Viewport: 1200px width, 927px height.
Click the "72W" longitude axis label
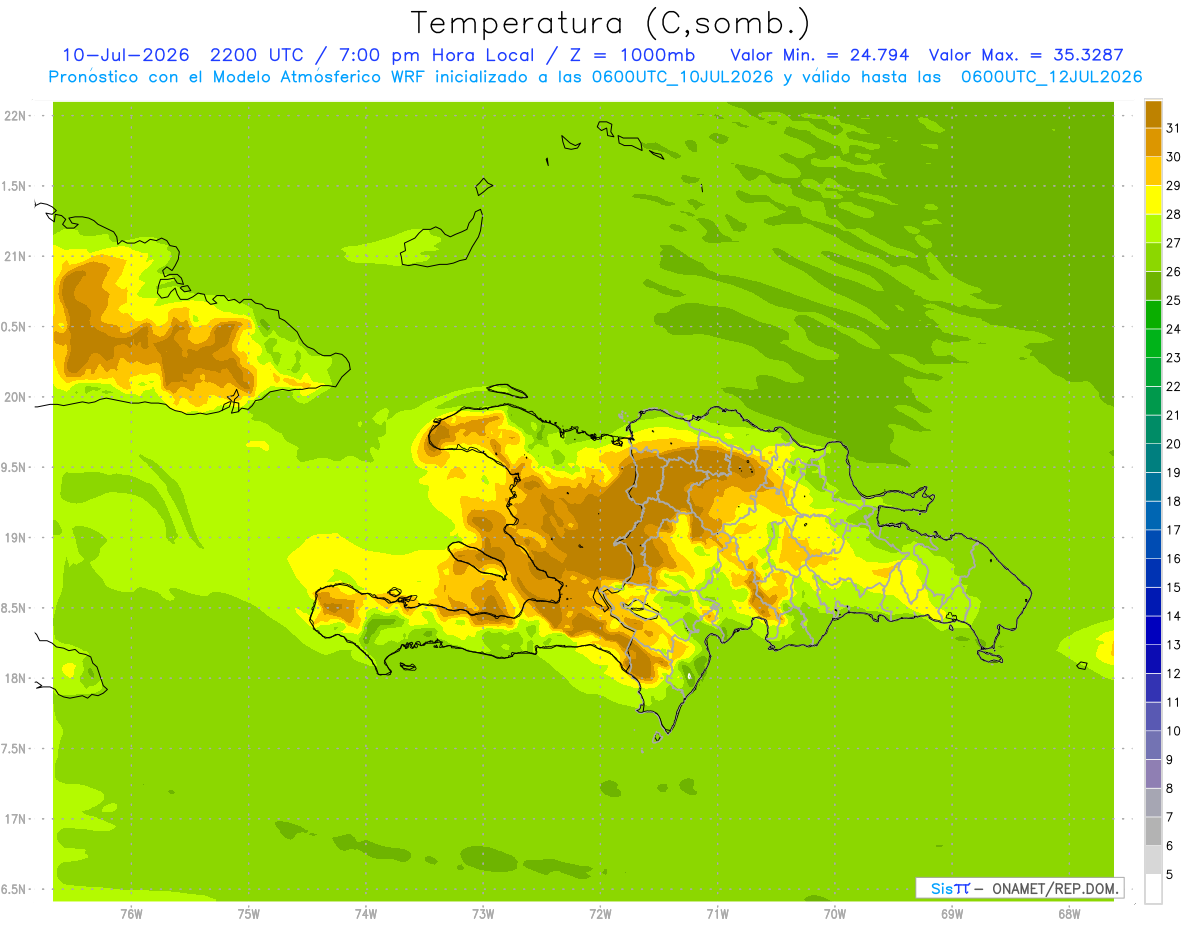pos(601,914)
